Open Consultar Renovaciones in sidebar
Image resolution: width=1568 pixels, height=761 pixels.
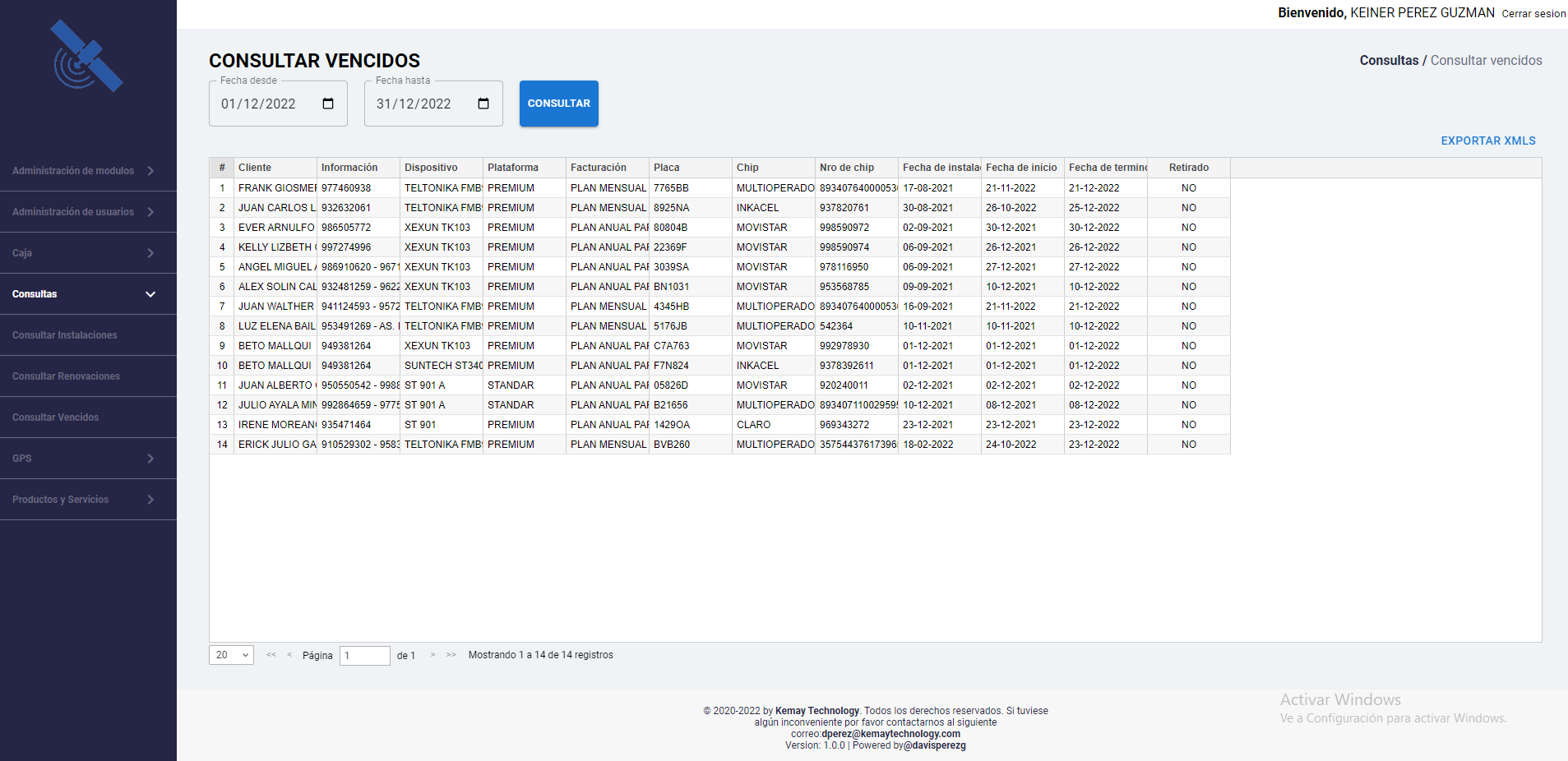(66, 376)
